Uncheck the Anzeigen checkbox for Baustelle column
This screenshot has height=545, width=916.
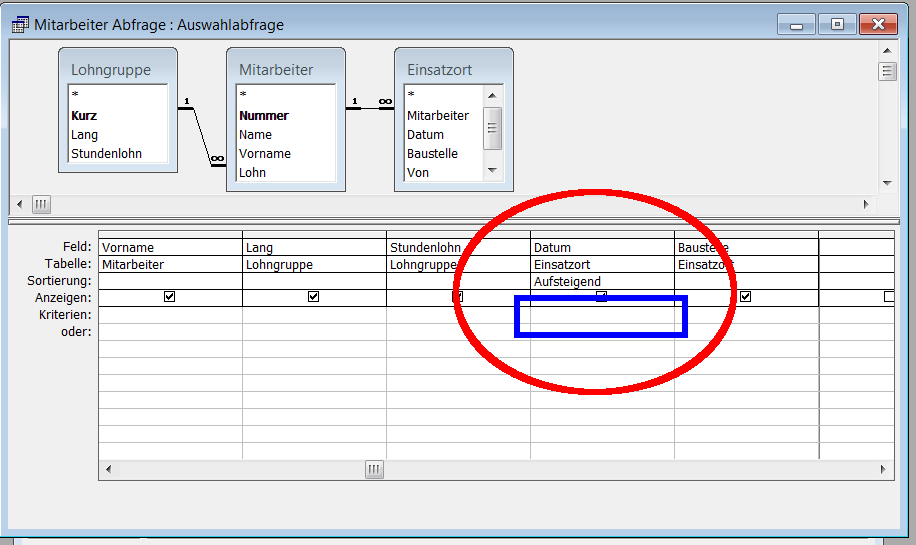[x=745, y=297]
